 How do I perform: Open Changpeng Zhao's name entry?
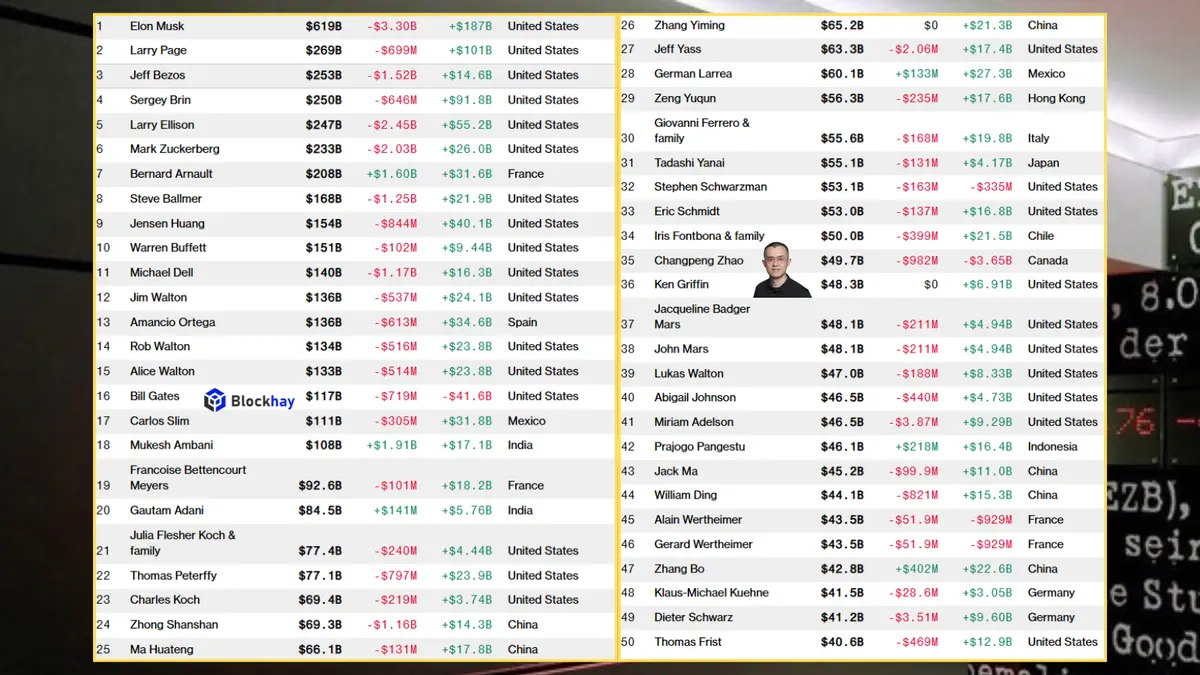coord(699,261)
